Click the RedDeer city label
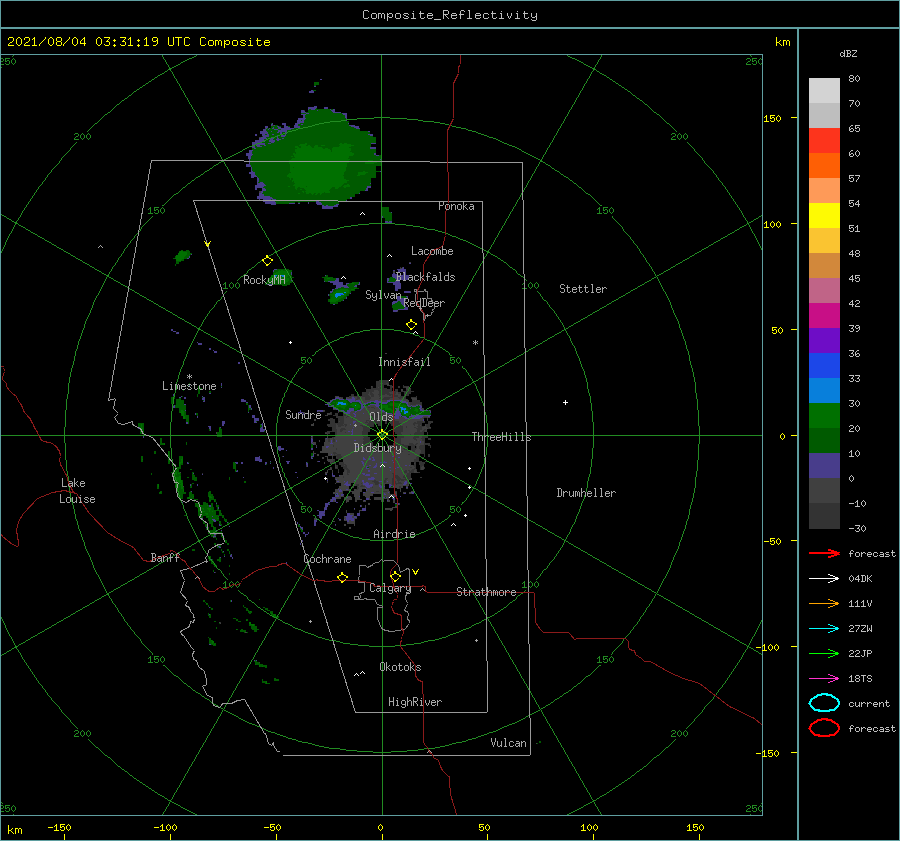Screen dimensions: 900x841 pyautogui.click(x=424, y=303)
